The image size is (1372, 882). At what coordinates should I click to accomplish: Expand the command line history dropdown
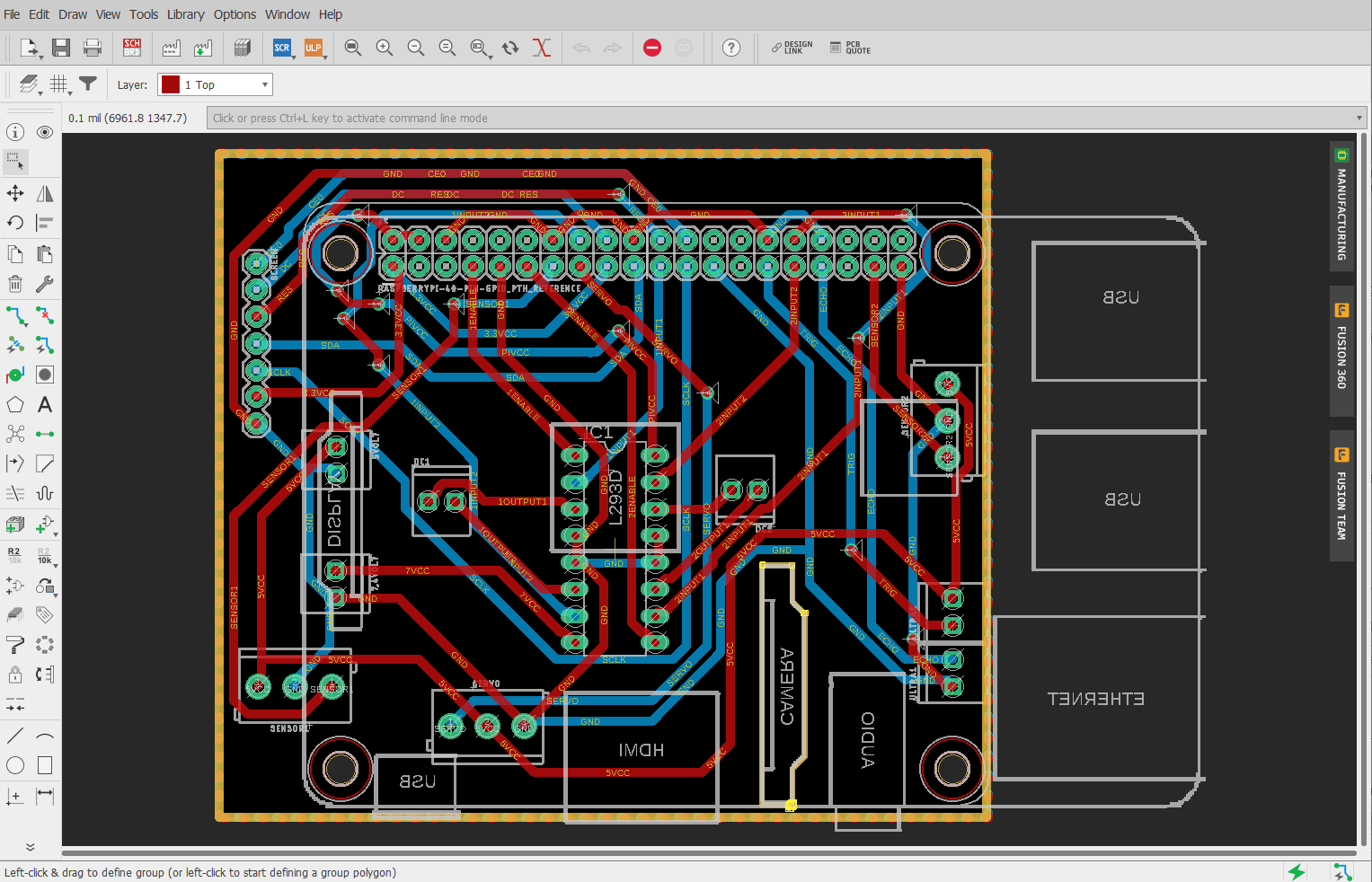pyautogui.click(x=1359, y=119)
